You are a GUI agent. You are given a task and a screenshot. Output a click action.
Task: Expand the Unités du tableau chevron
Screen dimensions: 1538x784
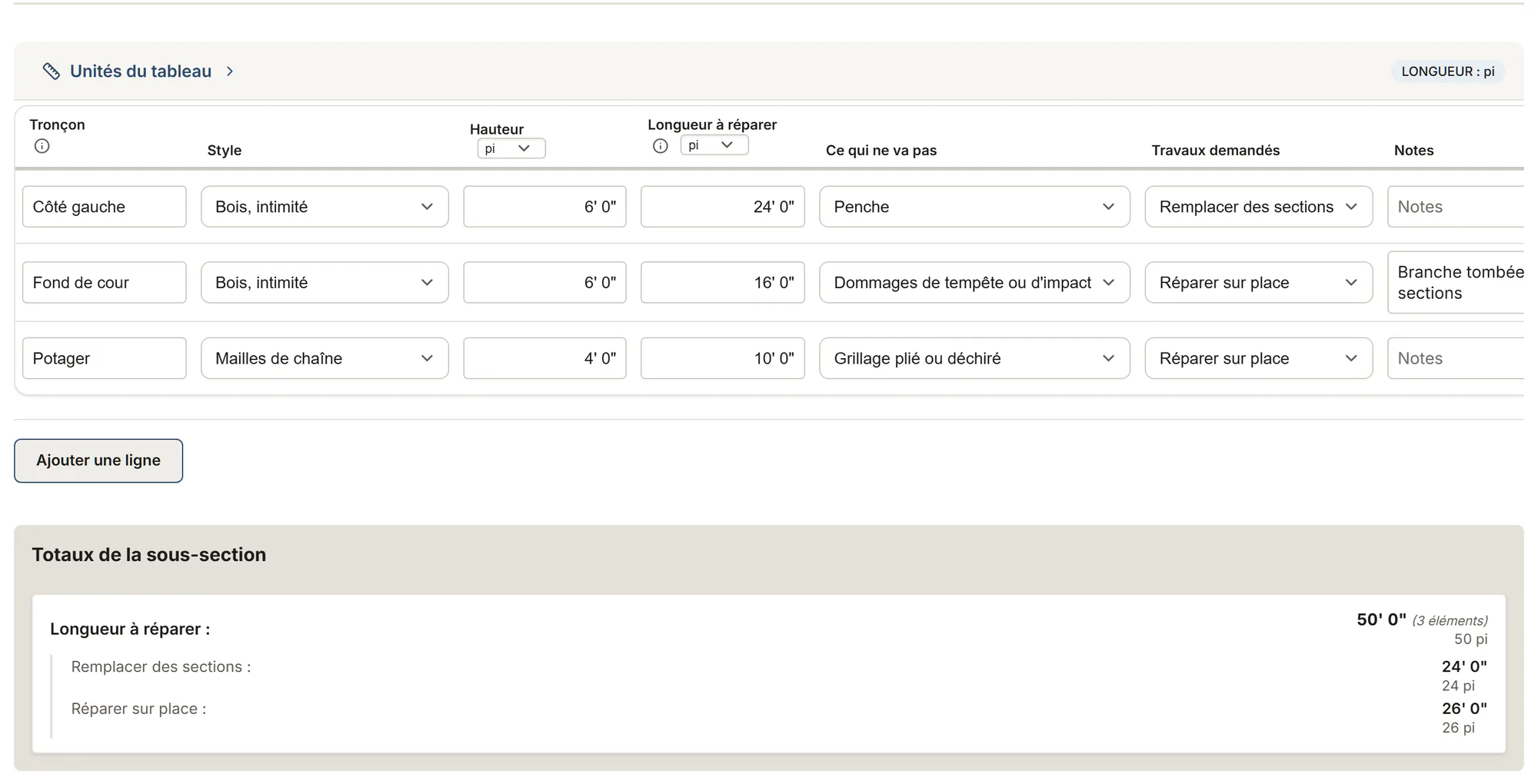(229, 71)
